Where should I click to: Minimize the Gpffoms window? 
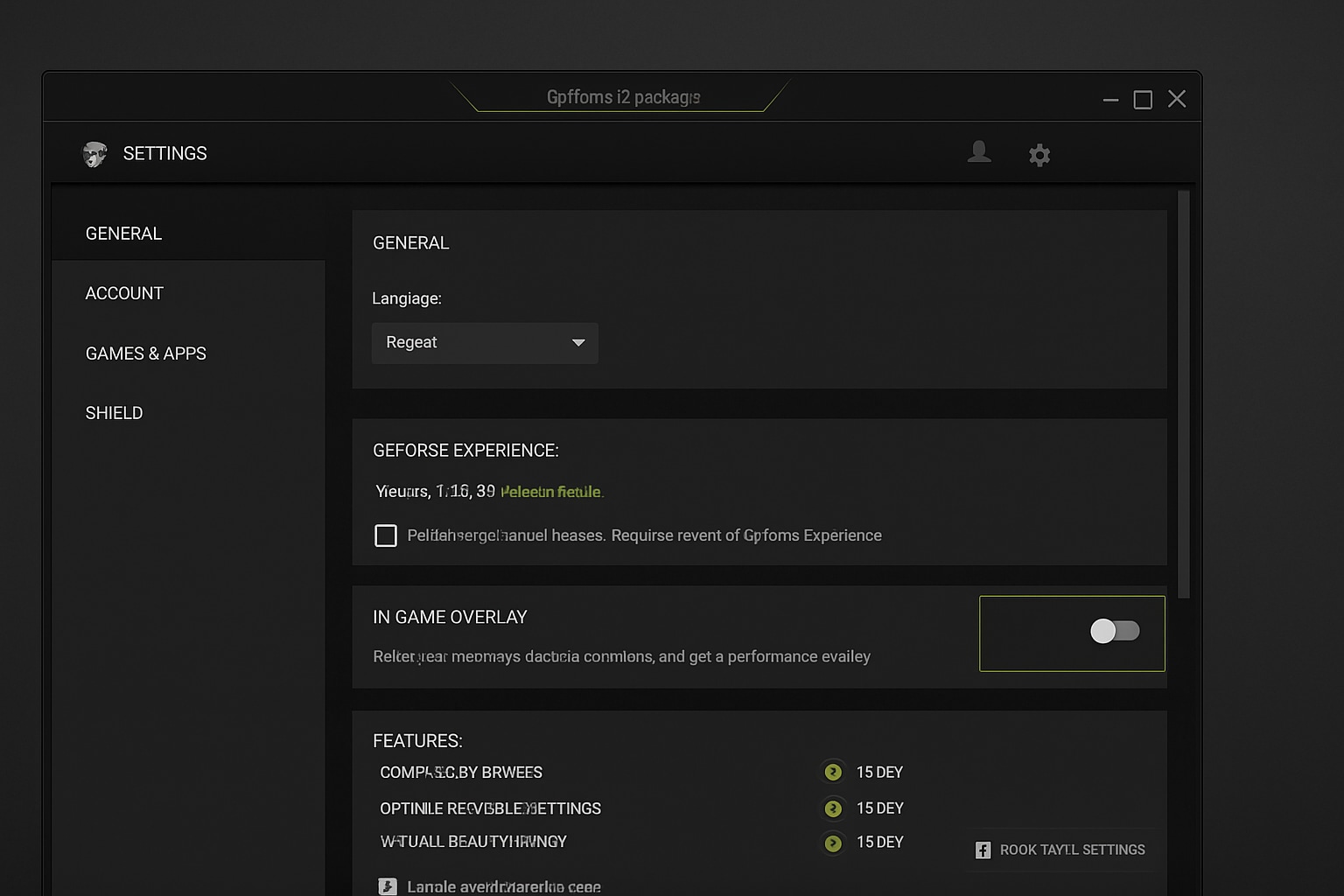(x=1110, y=100)
